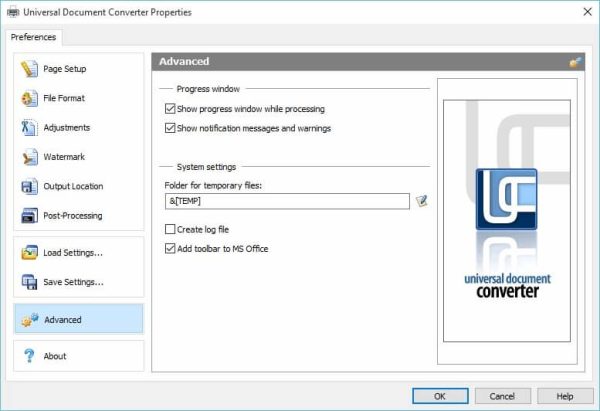Click the Cancel button

tap(502, 396)
